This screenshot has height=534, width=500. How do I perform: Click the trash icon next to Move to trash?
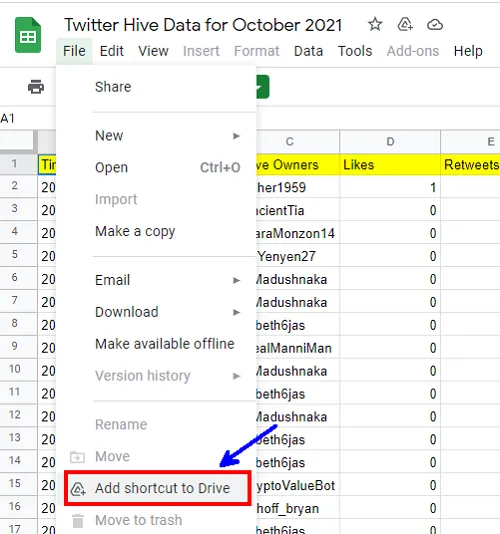(78, 521)
